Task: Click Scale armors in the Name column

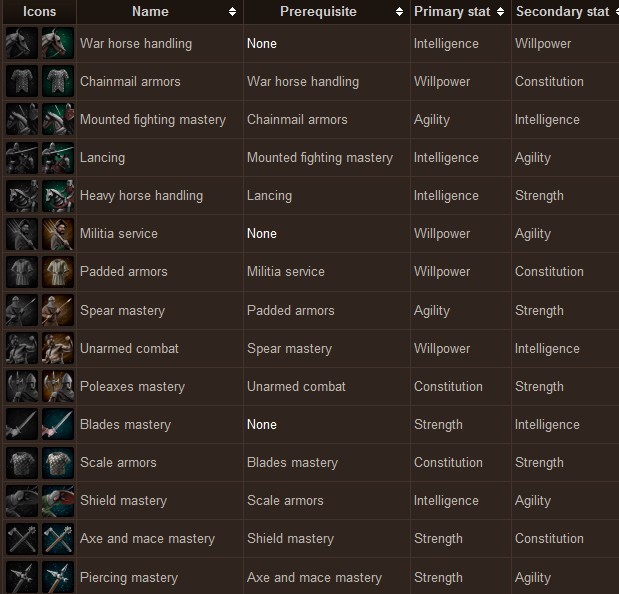Action: pos(118,462)
